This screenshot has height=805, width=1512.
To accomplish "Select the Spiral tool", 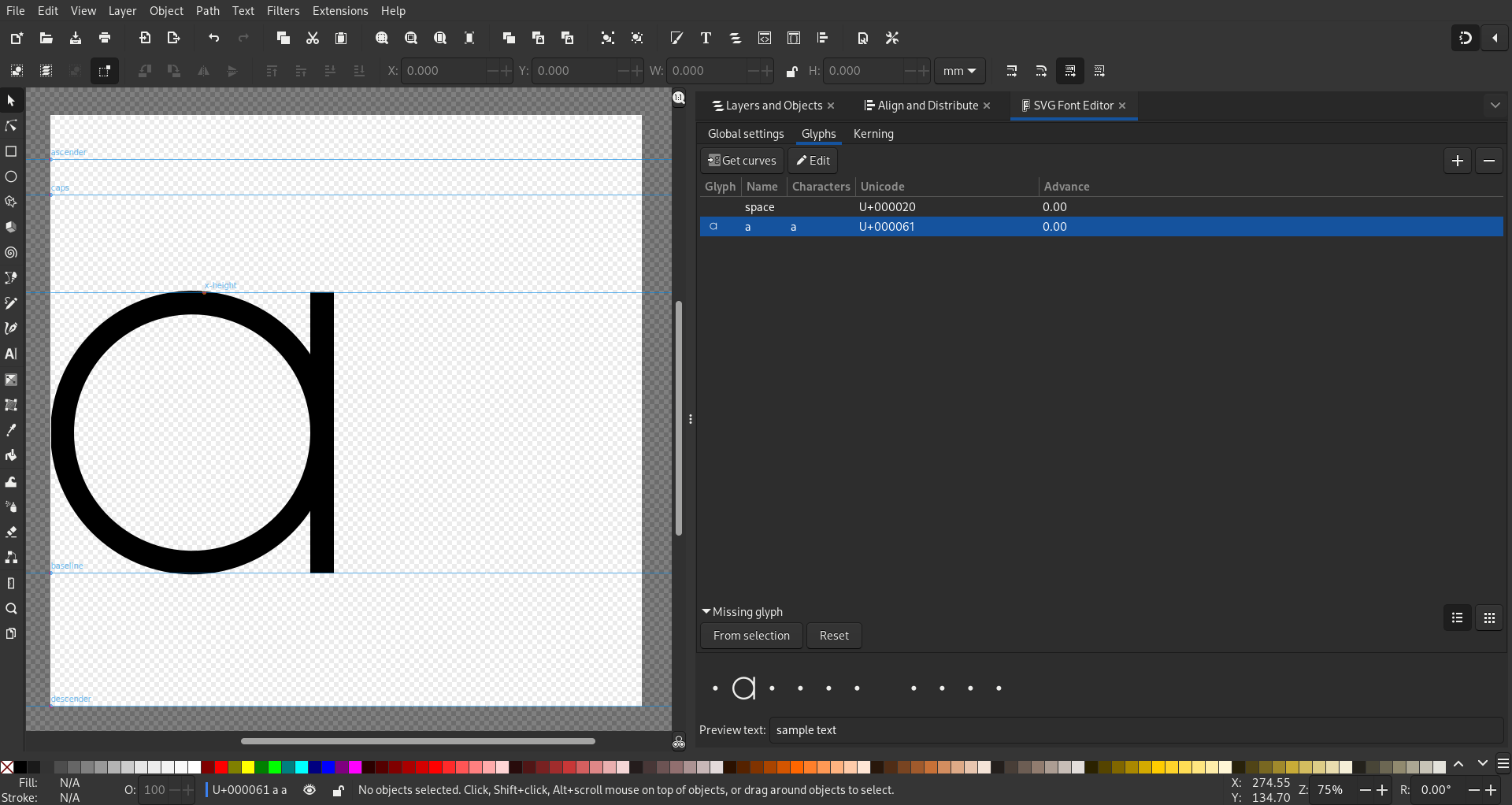I will 11,253.
